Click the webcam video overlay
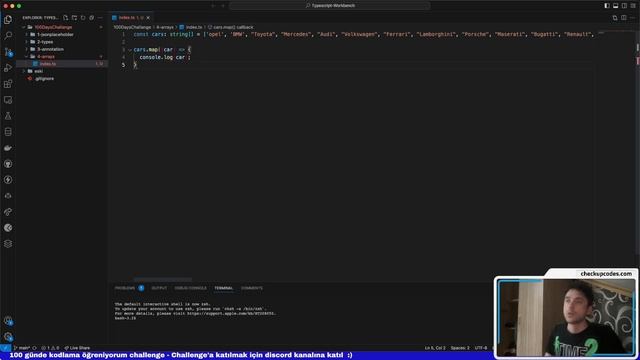 click(567, 318)
